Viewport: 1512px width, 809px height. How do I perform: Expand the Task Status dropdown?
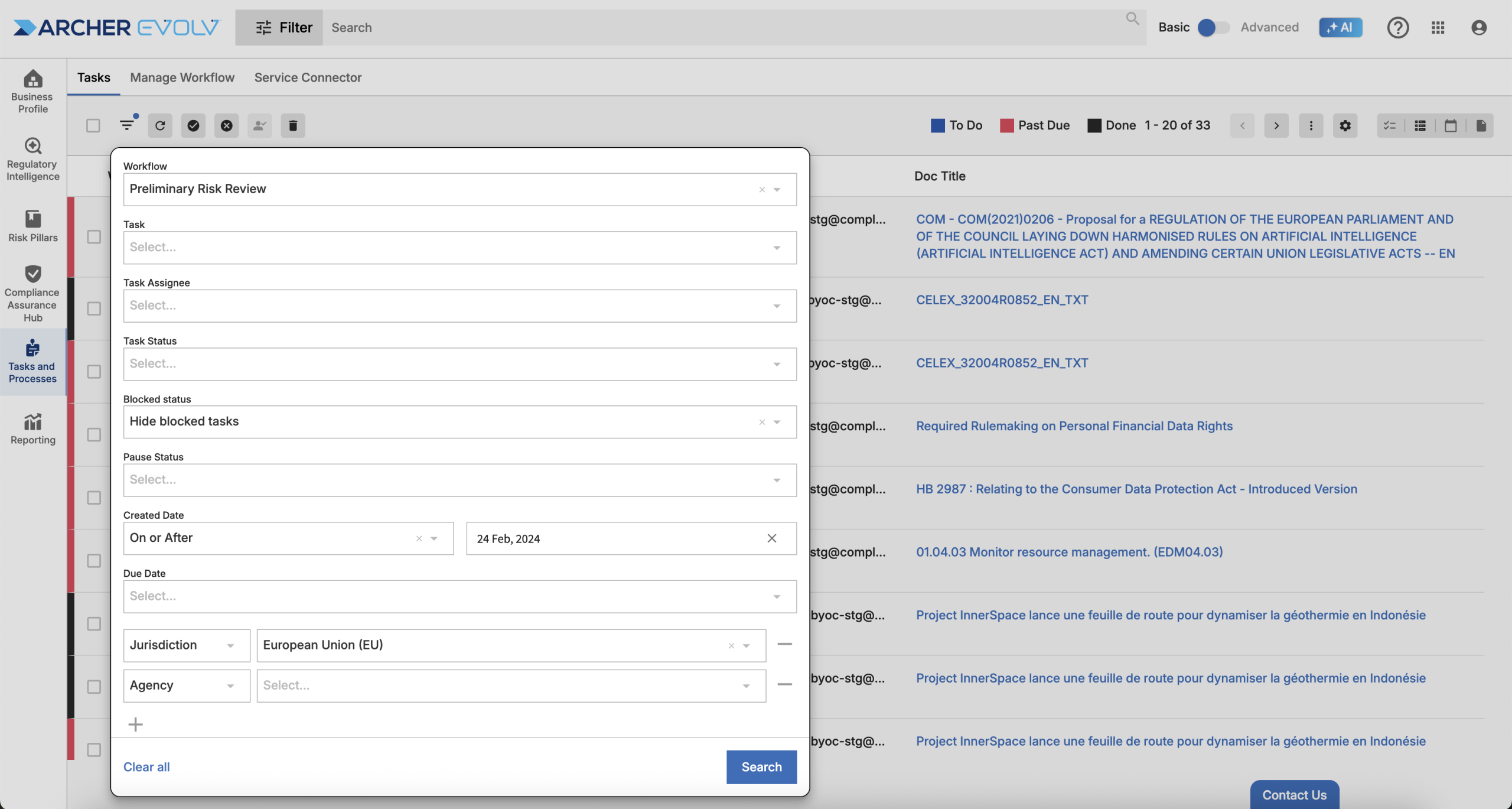tap(460, 364)
